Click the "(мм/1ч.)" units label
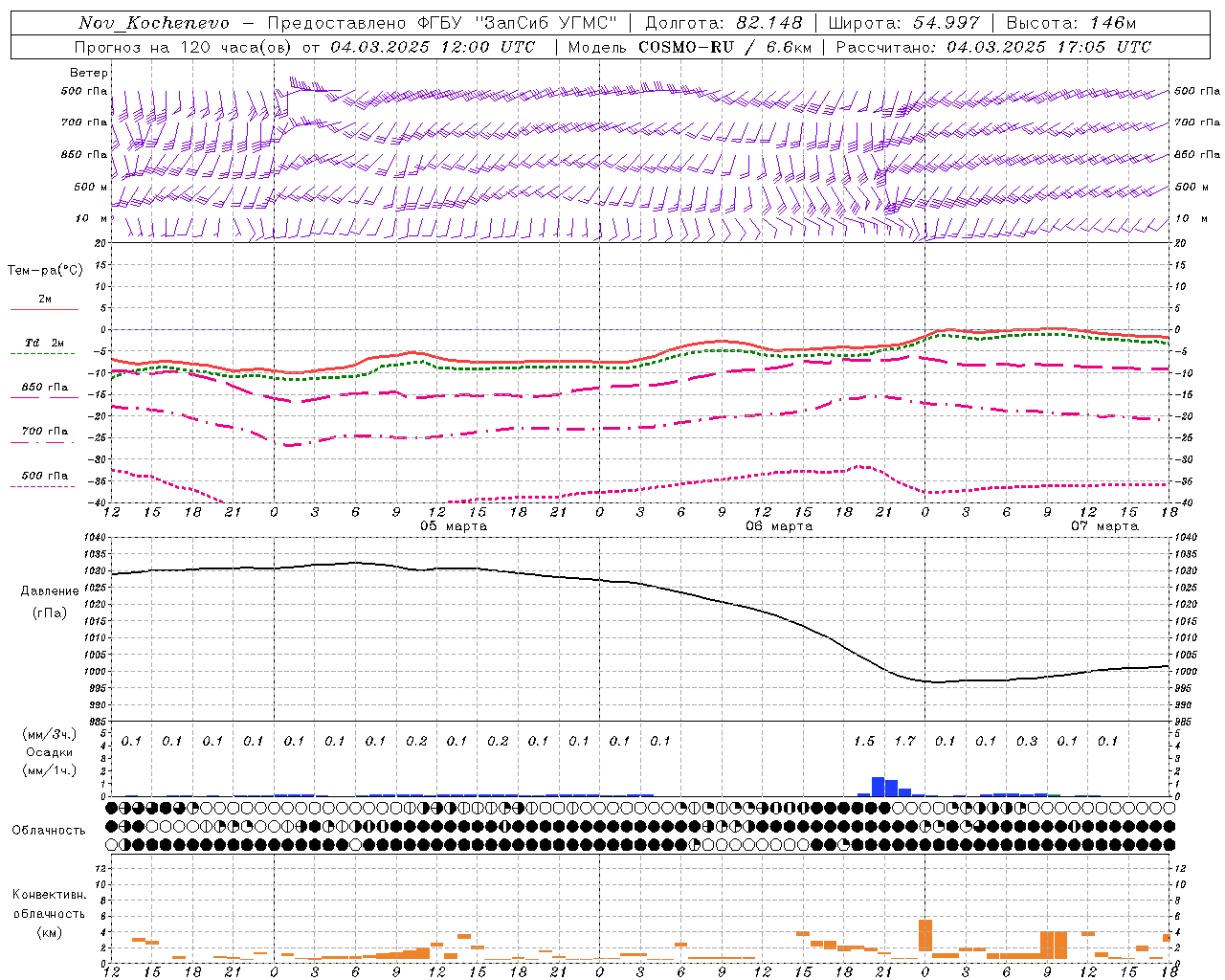 [49, 770]
